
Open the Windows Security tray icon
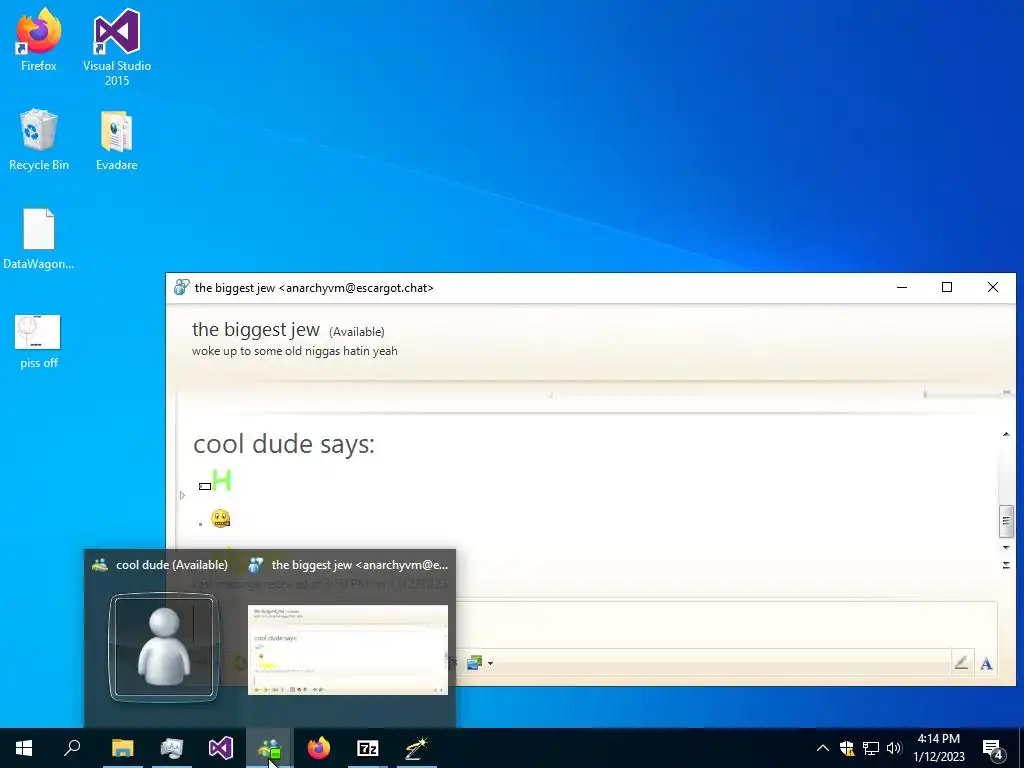pyautogui.click(x=847, y=748)
